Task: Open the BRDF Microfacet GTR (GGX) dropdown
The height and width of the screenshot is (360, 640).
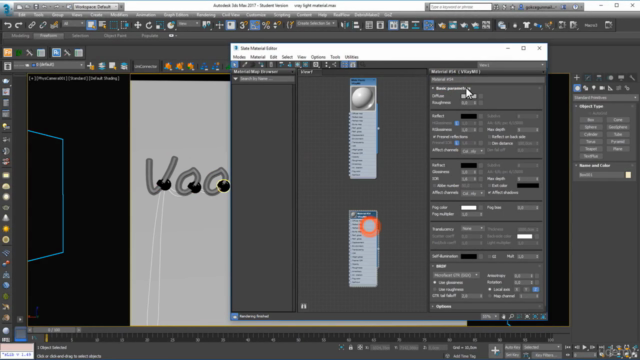Action: click(456, 276)
